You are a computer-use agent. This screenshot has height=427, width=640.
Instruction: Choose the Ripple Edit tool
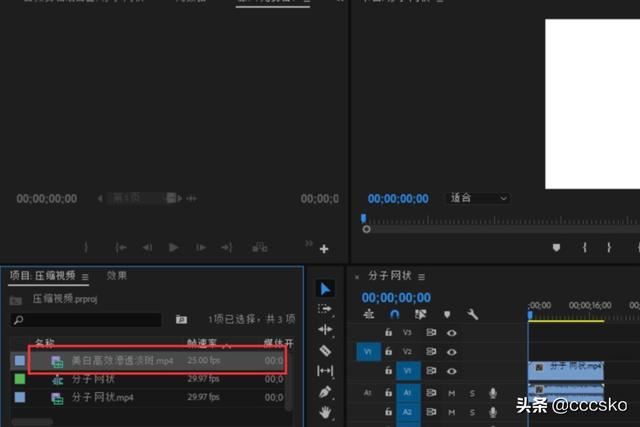(x=325, y=330)
